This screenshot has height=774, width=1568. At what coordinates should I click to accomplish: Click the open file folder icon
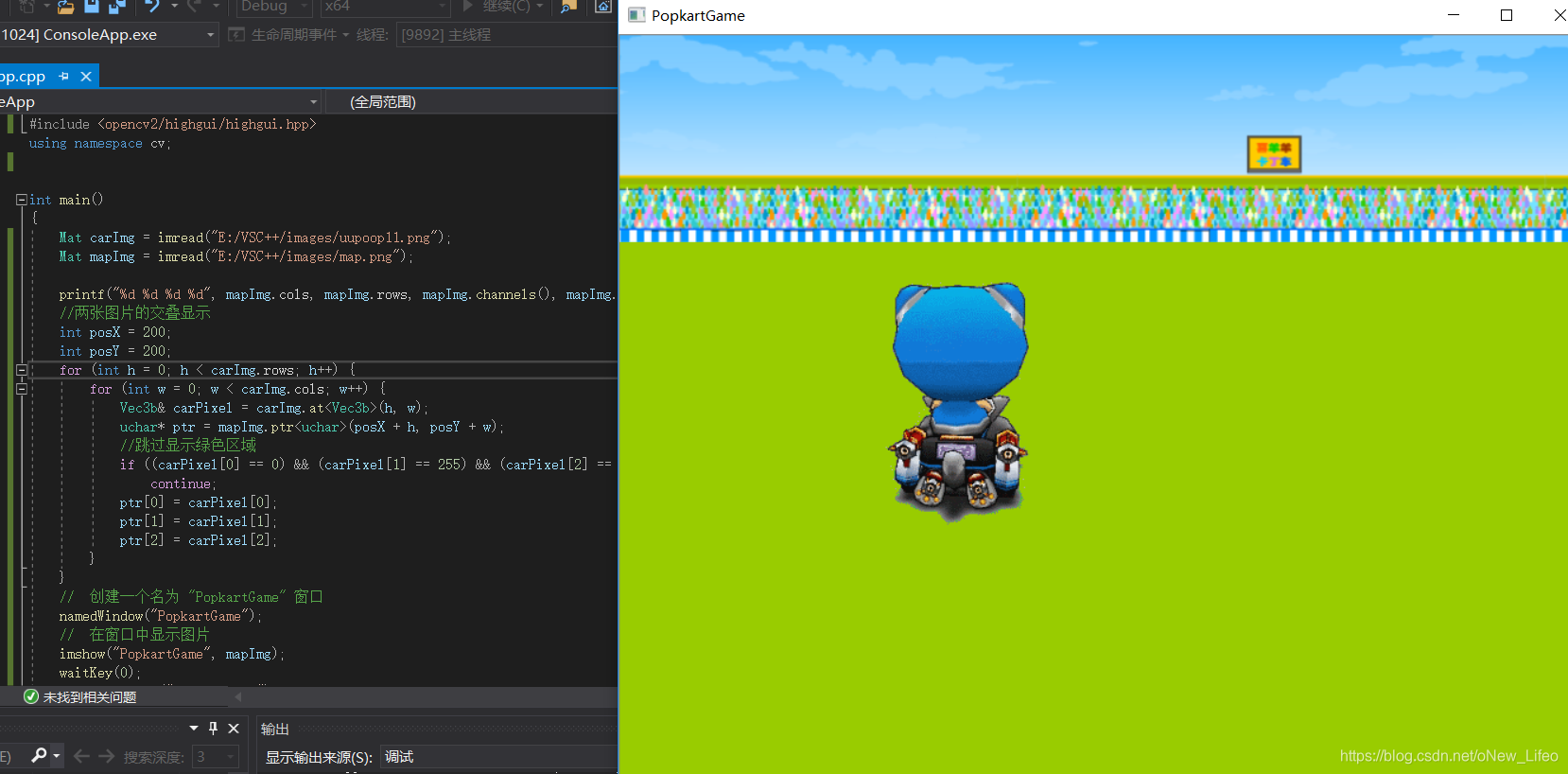click(x=64, y=7)
